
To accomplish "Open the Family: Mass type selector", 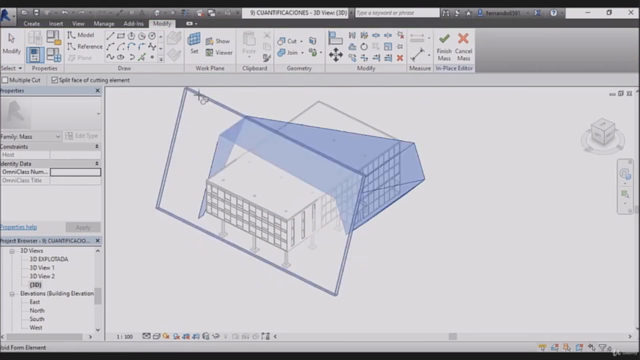I will coord(31,136).
